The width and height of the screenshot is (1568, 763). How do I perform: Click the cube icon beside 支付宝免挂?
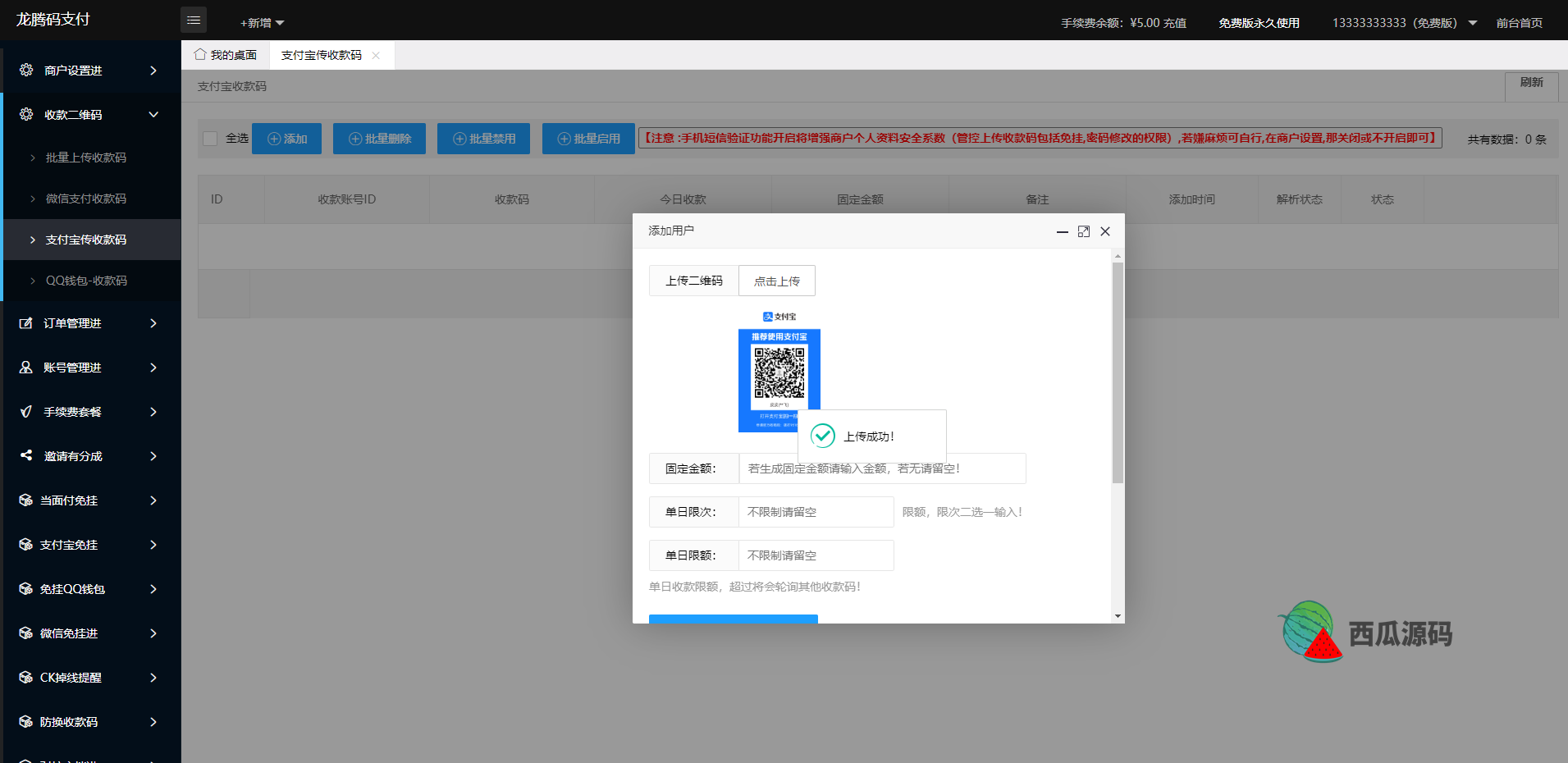[x=26, y=545]
